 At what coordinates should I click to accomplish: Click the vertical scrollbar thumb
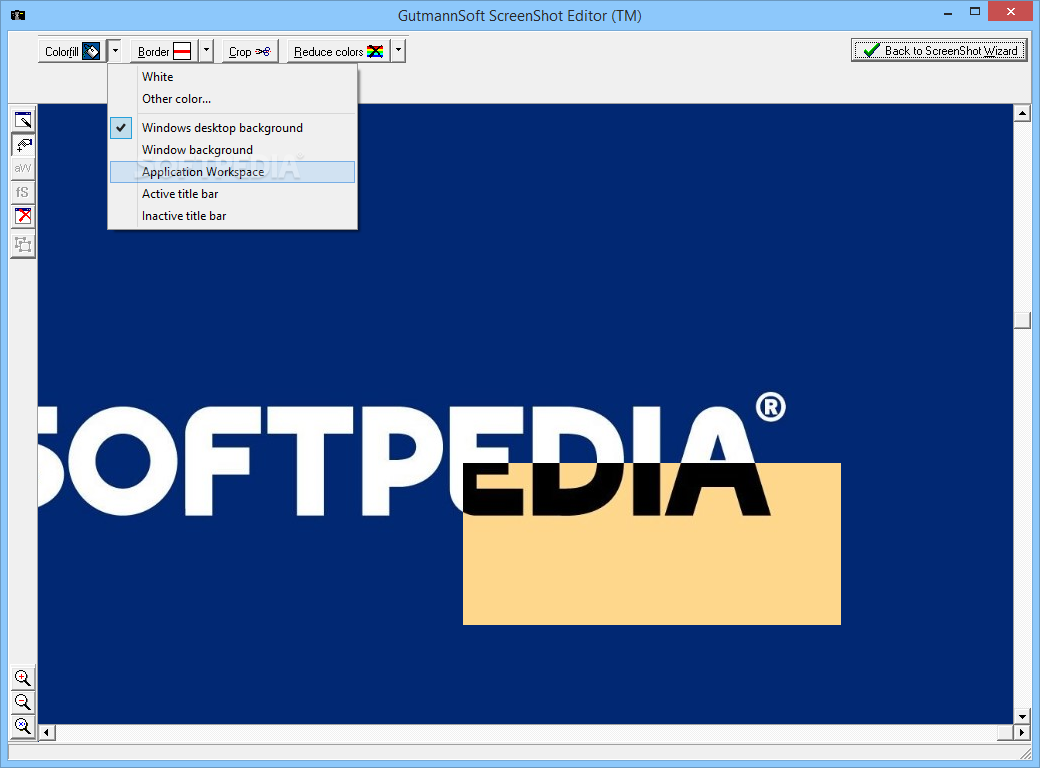click(x=1021, y=320)
